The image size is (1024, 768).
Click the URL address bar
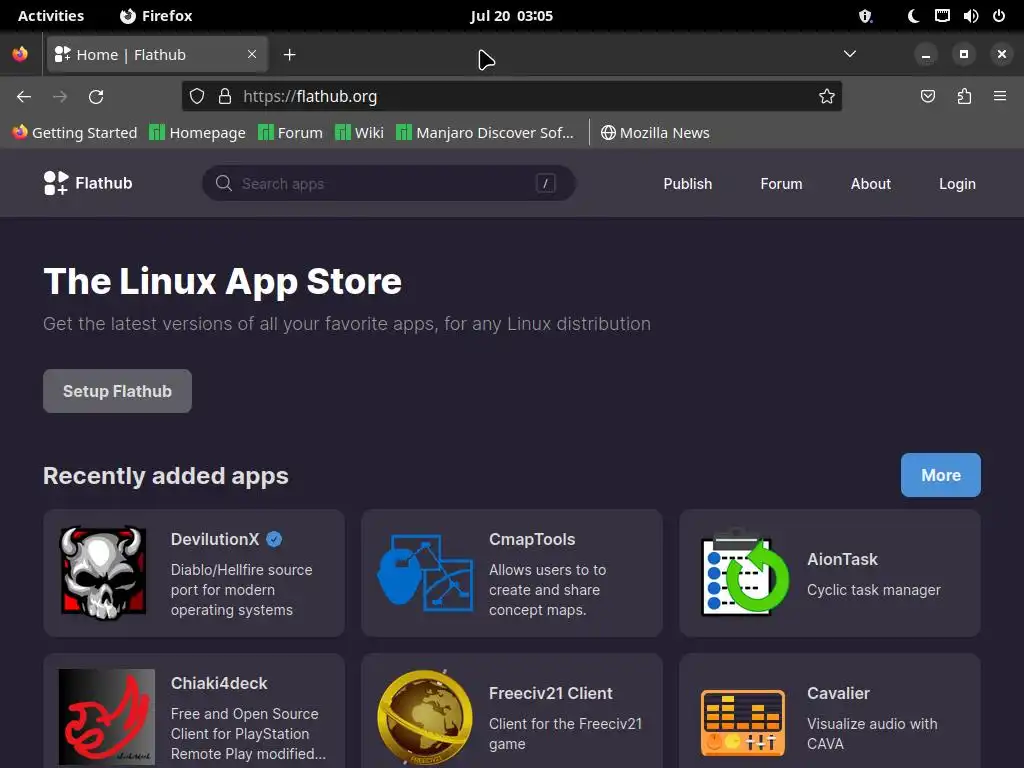click(x=512, y=97)
